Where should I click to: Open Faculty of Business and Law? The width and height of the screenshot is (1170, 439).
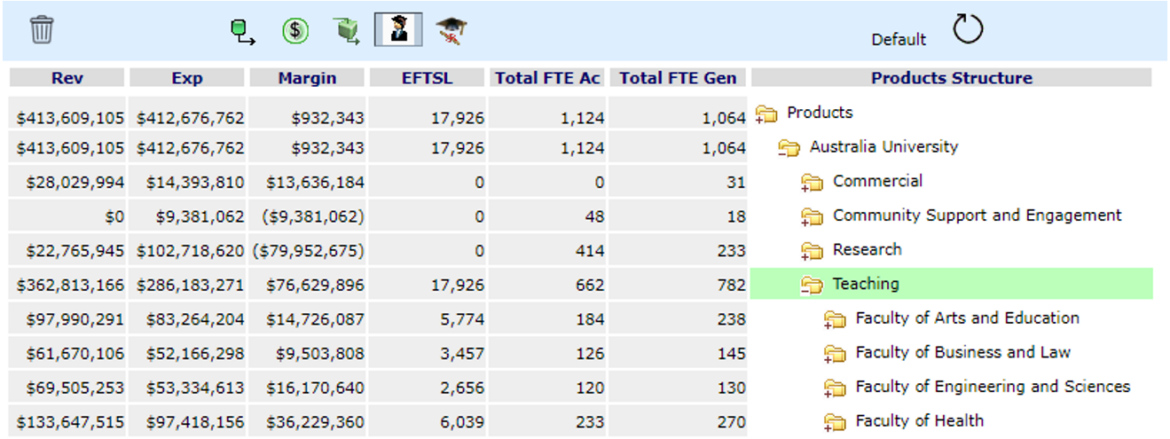click(x=962, y=352)
